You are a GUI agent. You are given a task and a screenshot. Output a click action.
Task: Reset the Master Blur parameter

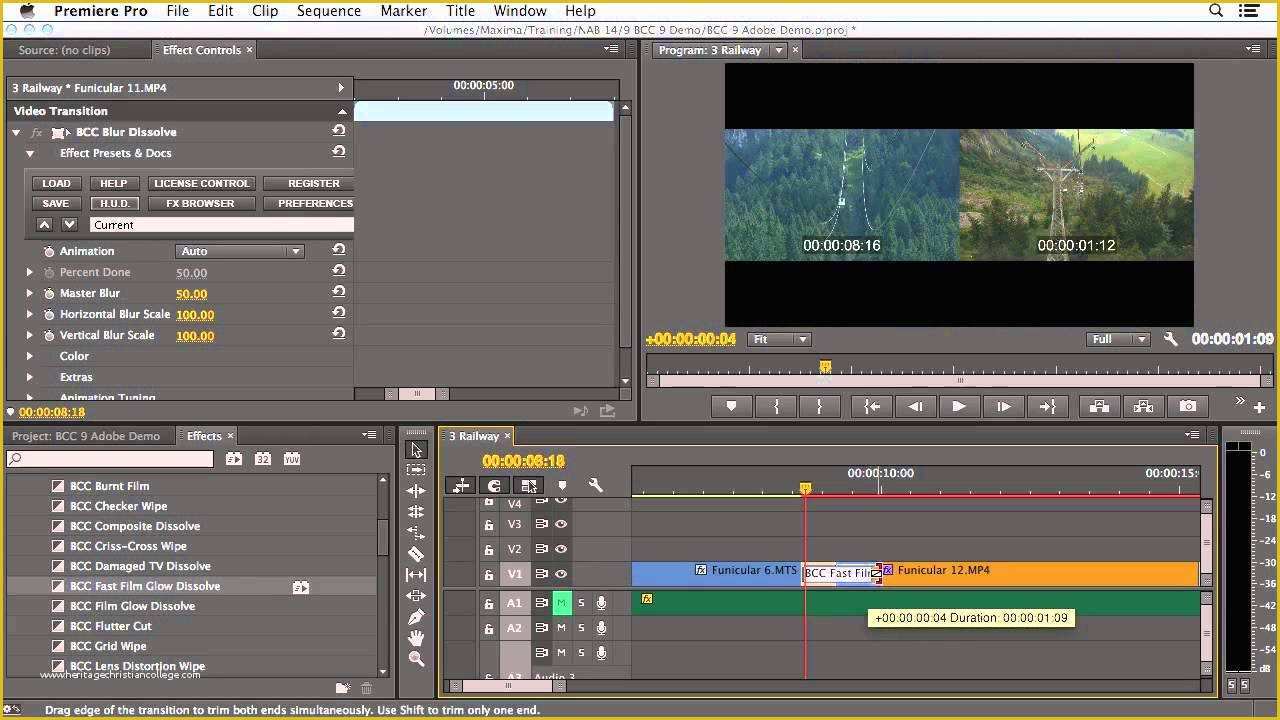tap(339, 292)
